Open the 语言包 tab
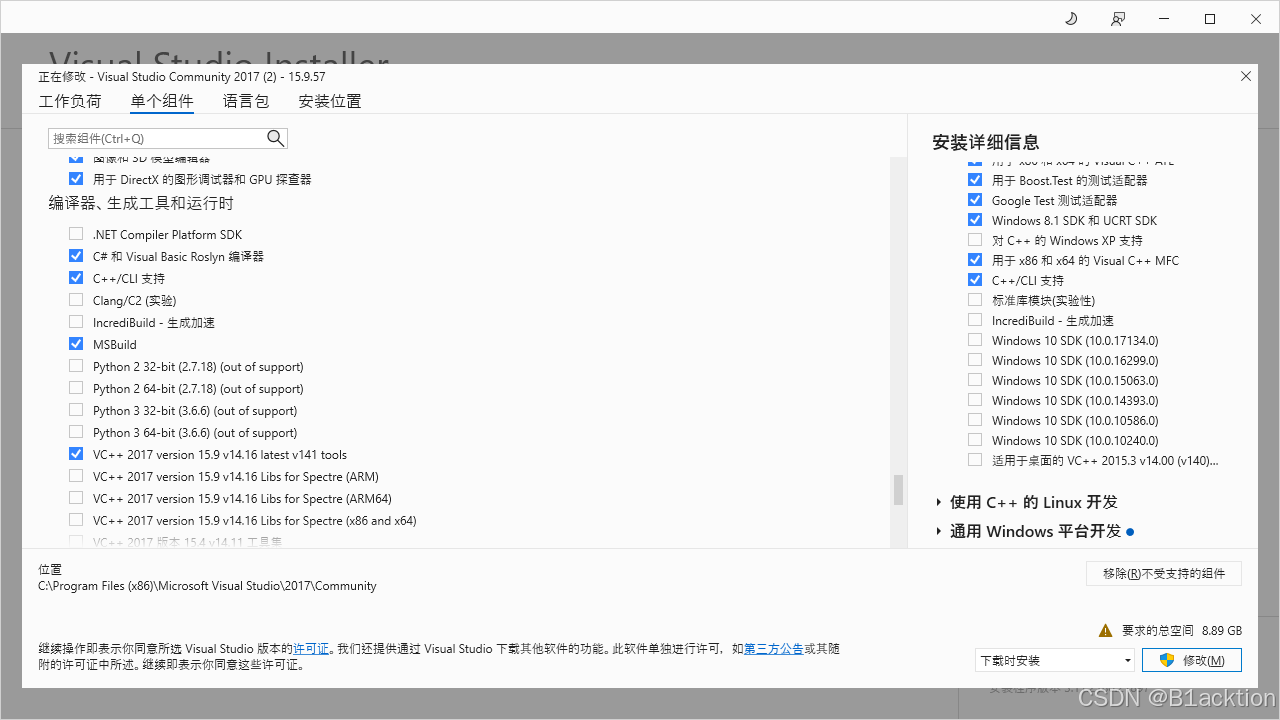 click(246, 101)
